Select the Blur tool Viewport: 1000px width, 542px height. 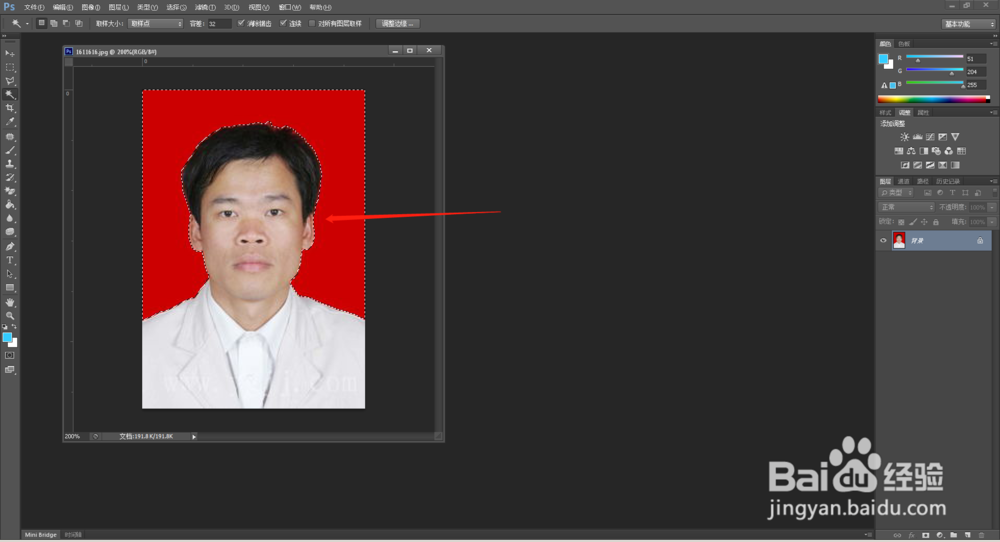pyautogui.click(x=10, y=219)
